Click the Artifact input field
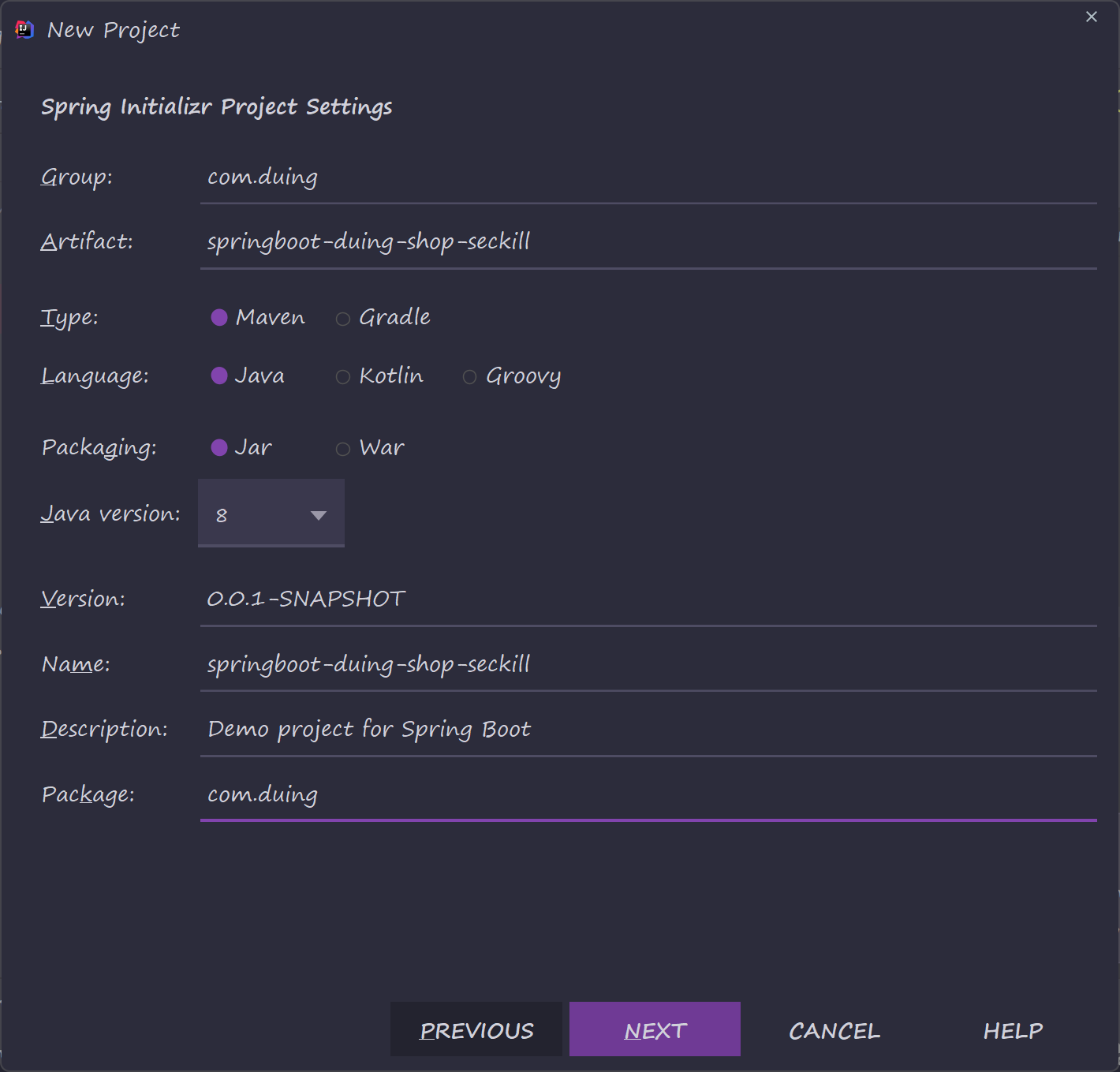The height and width of the screenshot is (1072, 1120). click(648, 243)
